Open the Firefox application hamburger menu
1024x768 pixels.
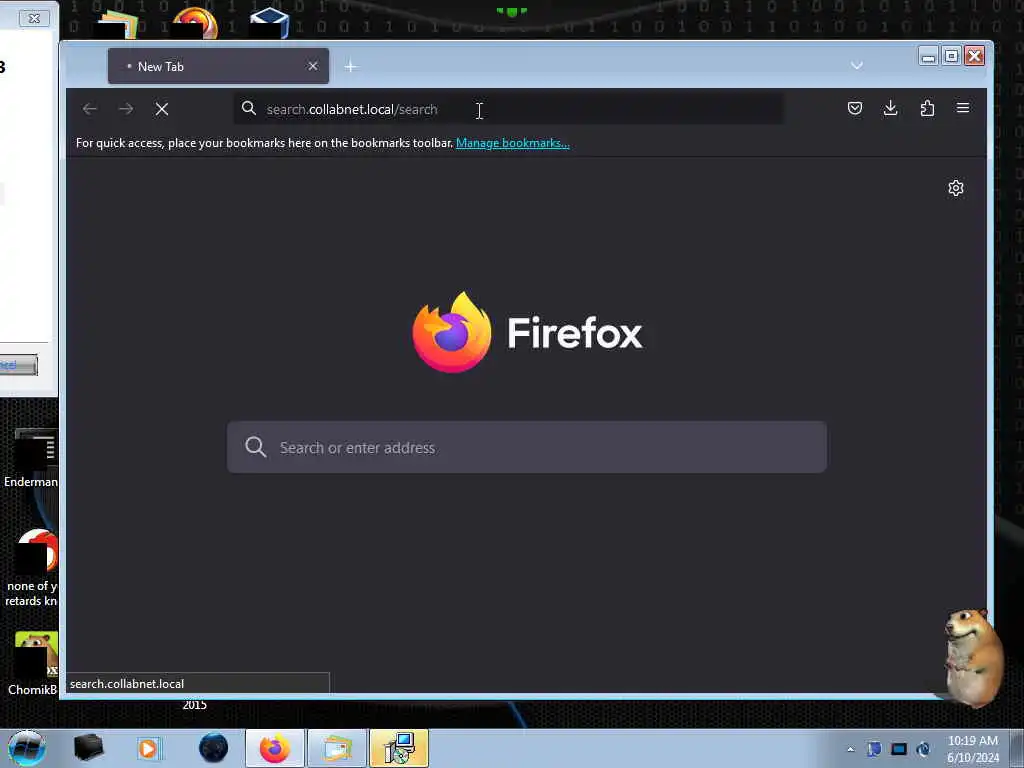click(x=963, y=108)
